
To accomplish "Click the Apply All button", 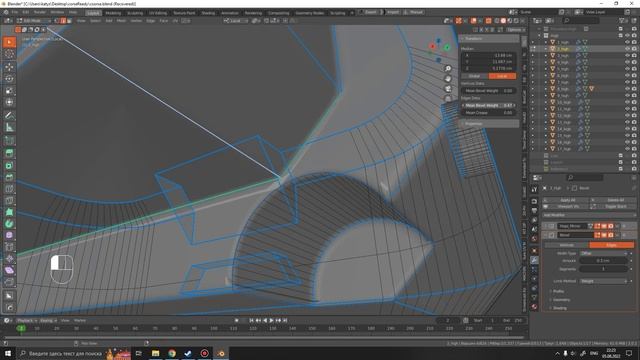I will pos(567,200).
